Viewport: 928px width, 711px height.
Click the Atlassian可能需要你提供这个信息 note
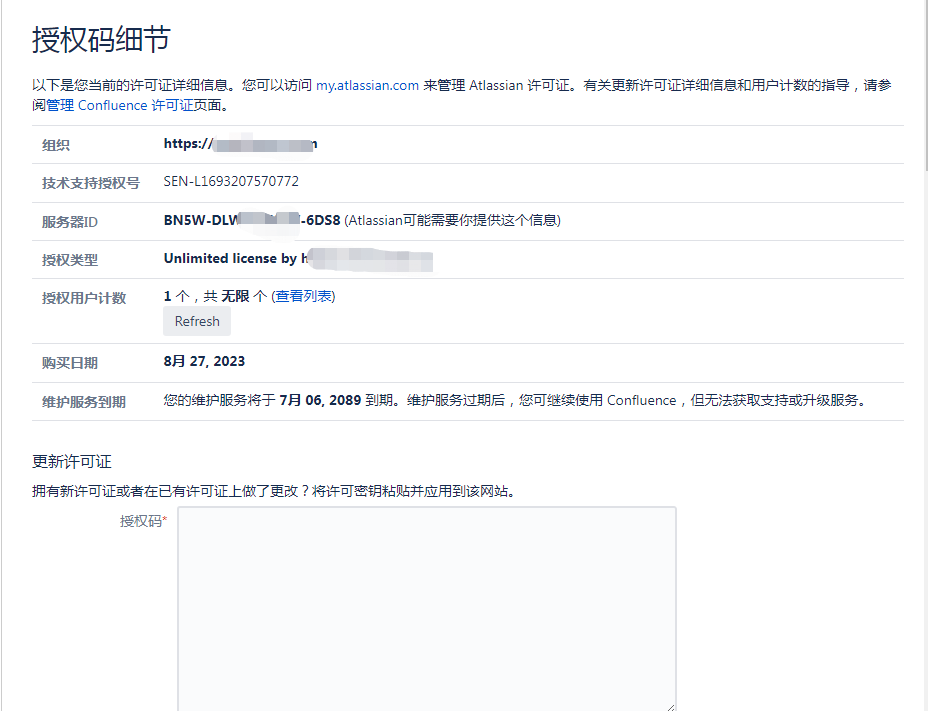(x=453, y=220)
